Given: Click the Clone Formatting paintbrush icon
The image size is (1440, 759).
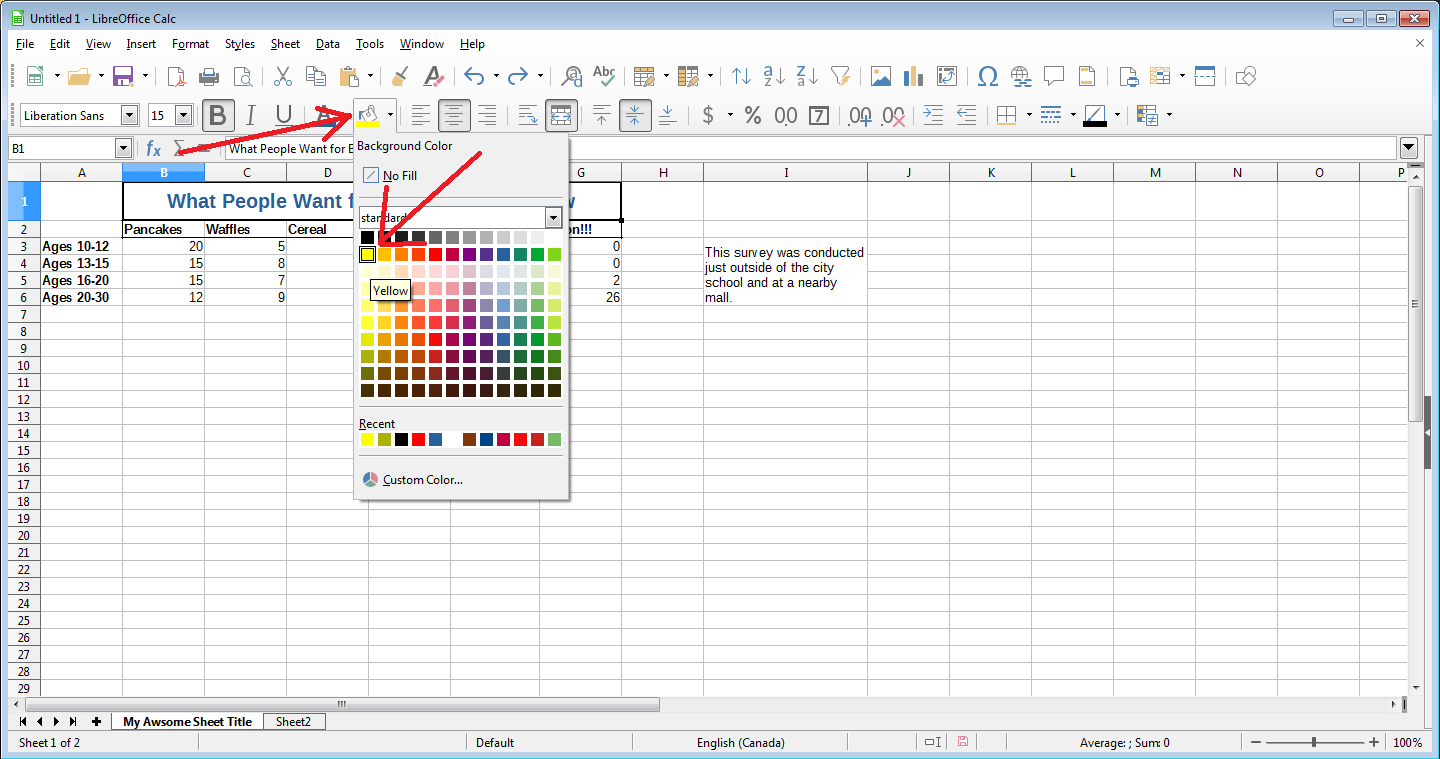Looking at the screenshot, I should [x=400, y=76].
